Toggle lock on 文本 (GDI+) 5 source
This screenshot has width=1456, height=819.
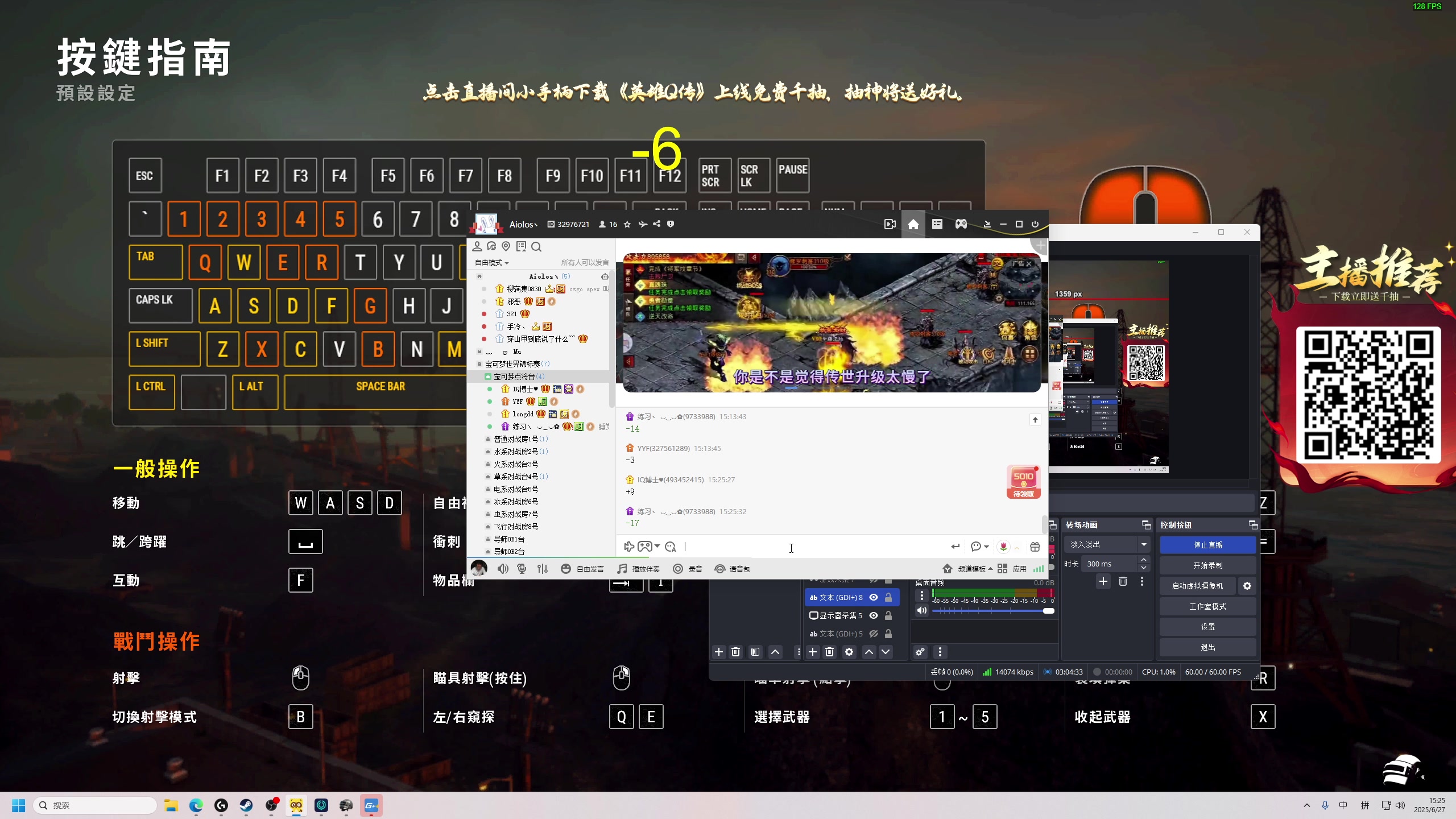click(x=888, y=634)
